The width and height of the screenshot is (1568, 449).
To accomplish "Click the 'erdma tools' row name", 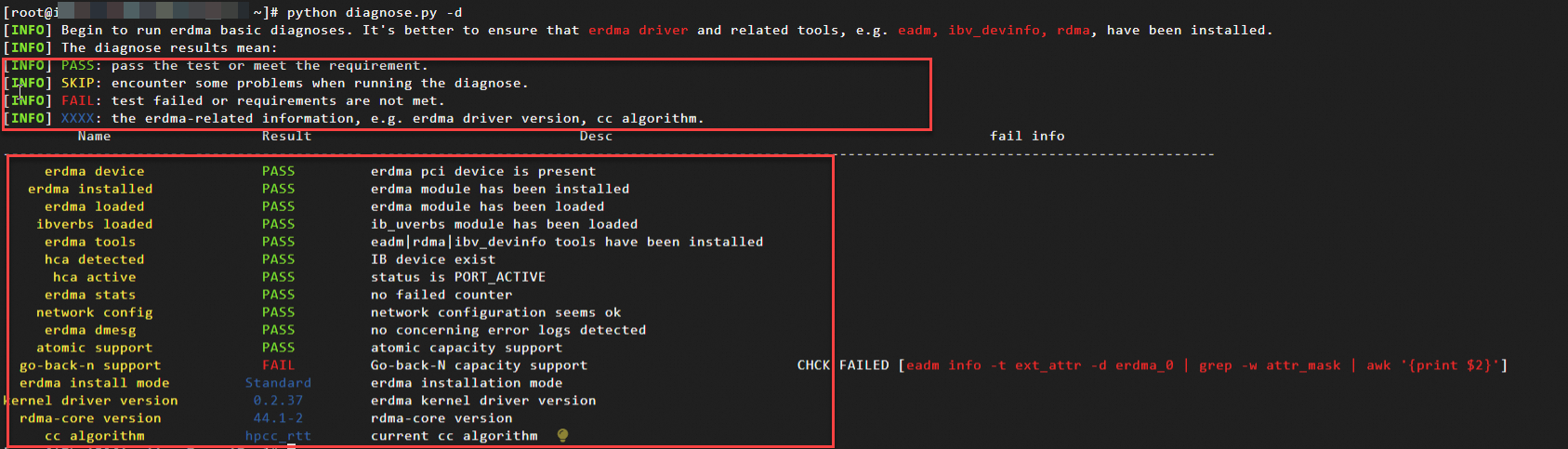I will (90, 242).
